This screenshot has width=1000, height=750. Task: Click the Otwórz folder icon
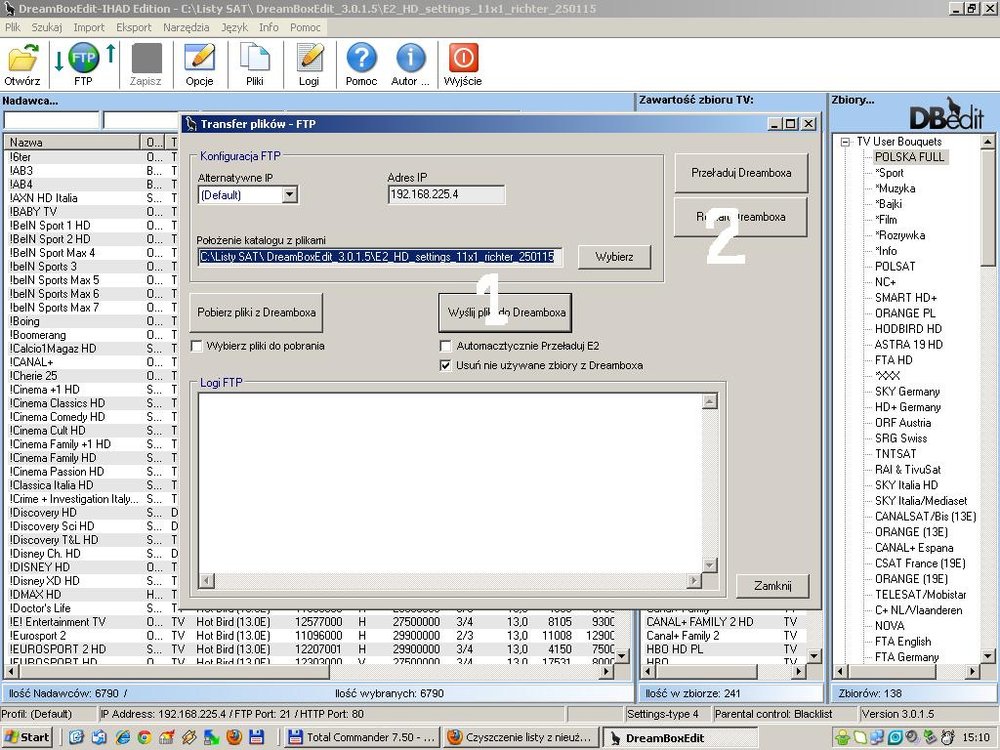22,60
